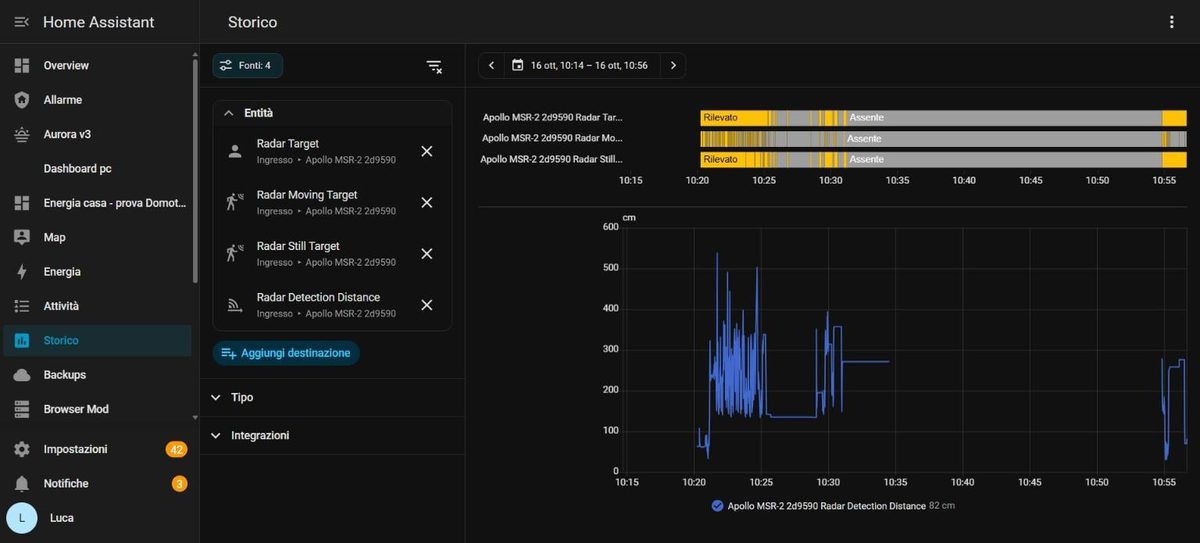Click the Apollo MSR-2 2d9590 Radar Mo... label

552,138
